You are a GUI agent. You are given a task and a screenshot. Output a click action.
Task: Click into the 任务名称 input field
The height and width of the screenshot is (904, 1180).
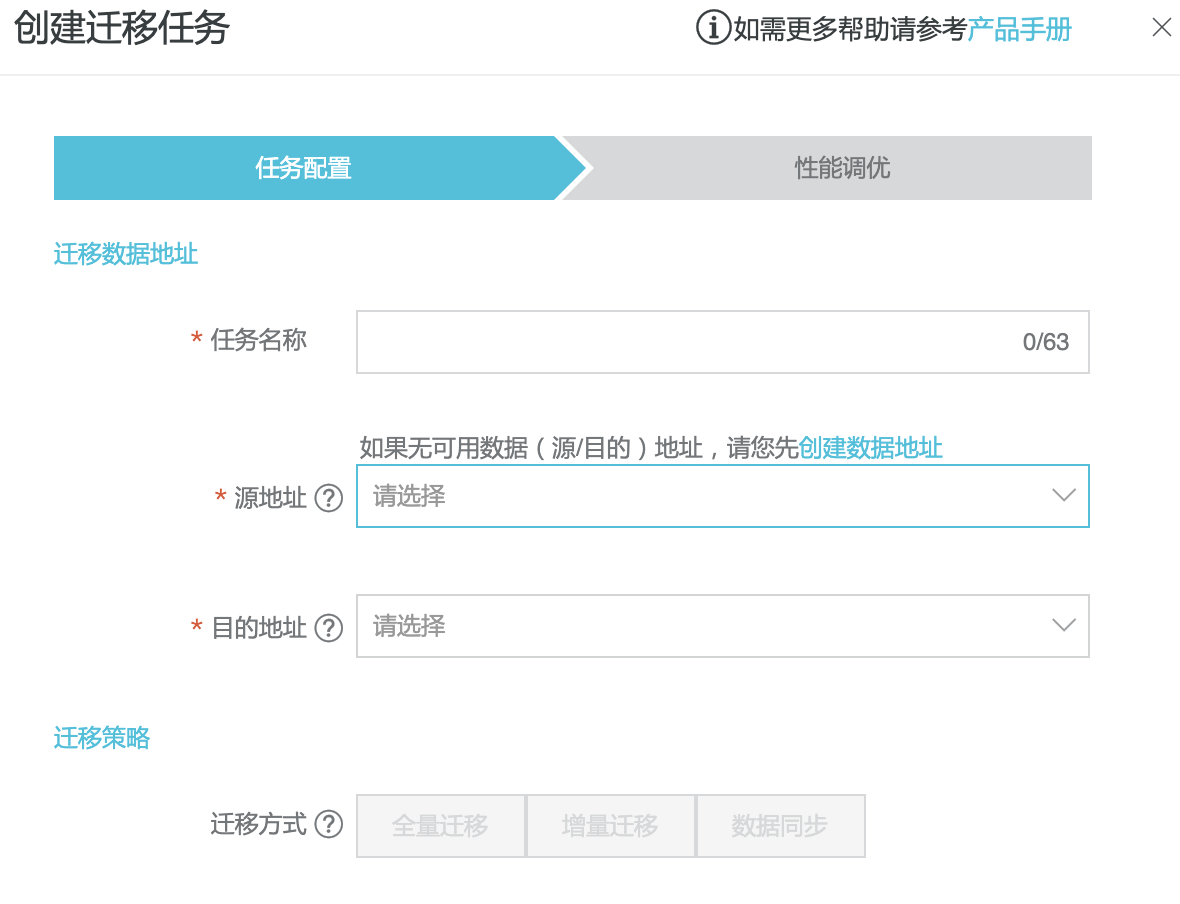[x=680, y=342]
